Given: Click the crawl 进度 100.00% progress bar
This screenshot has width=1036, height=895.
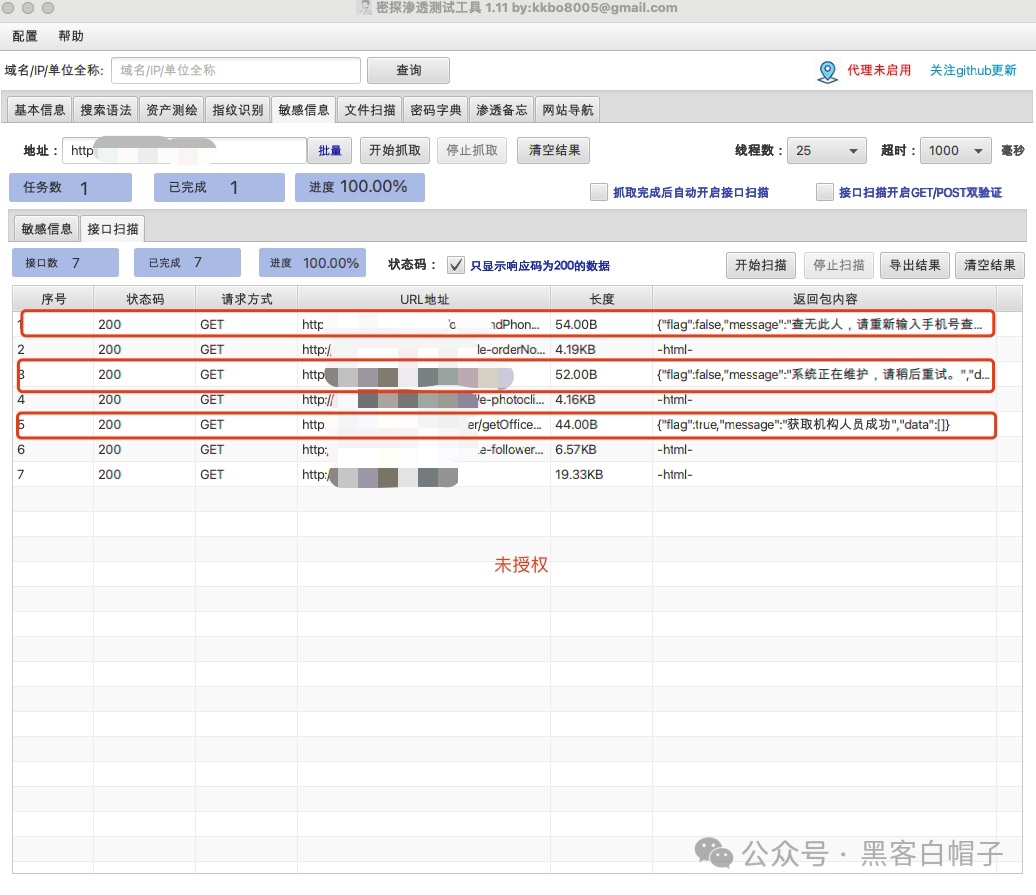Looking at the screenshot, I should click(359, 188).
